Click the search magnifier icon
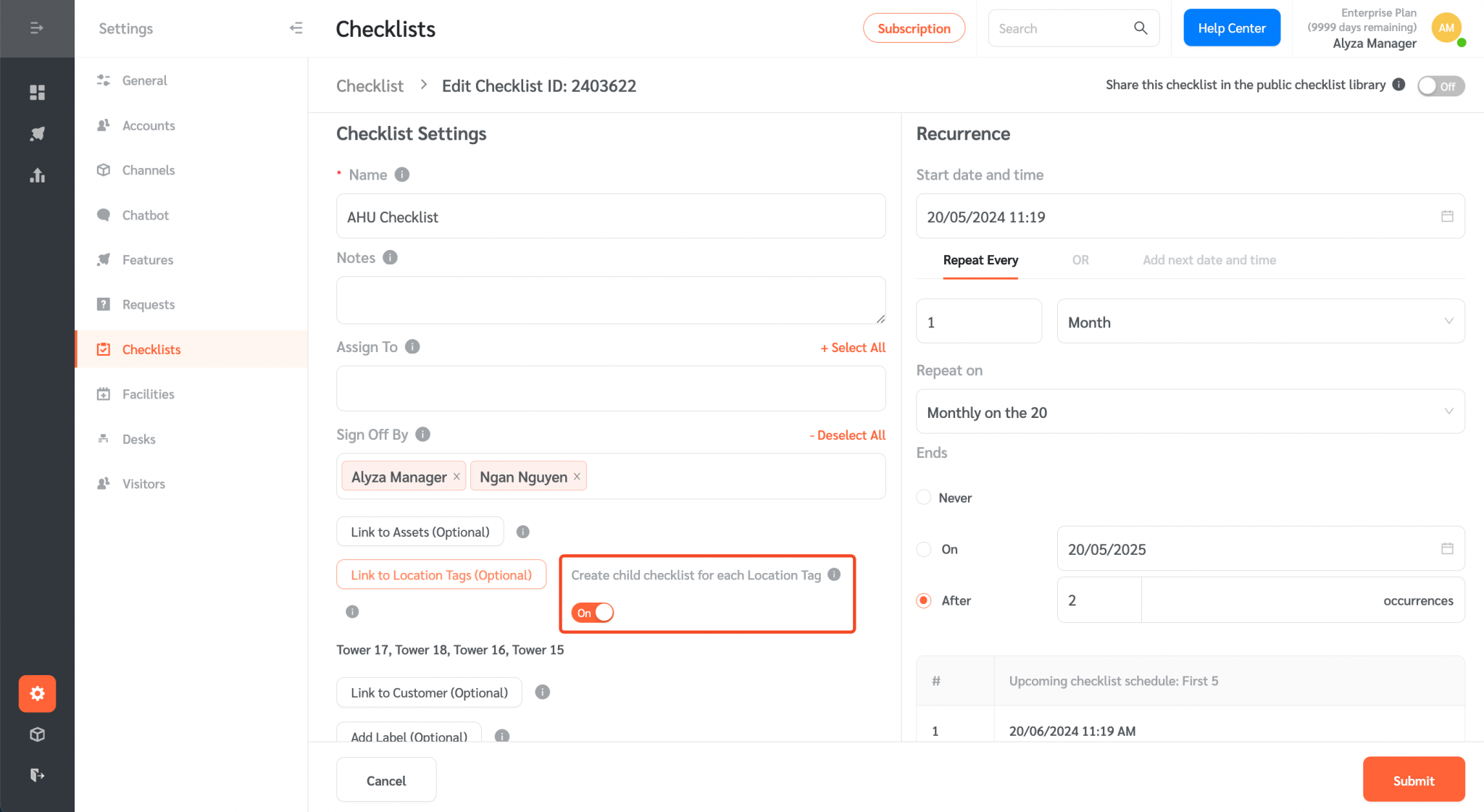This screenshot has height=812, width=1484. [x=1140, y=28]
